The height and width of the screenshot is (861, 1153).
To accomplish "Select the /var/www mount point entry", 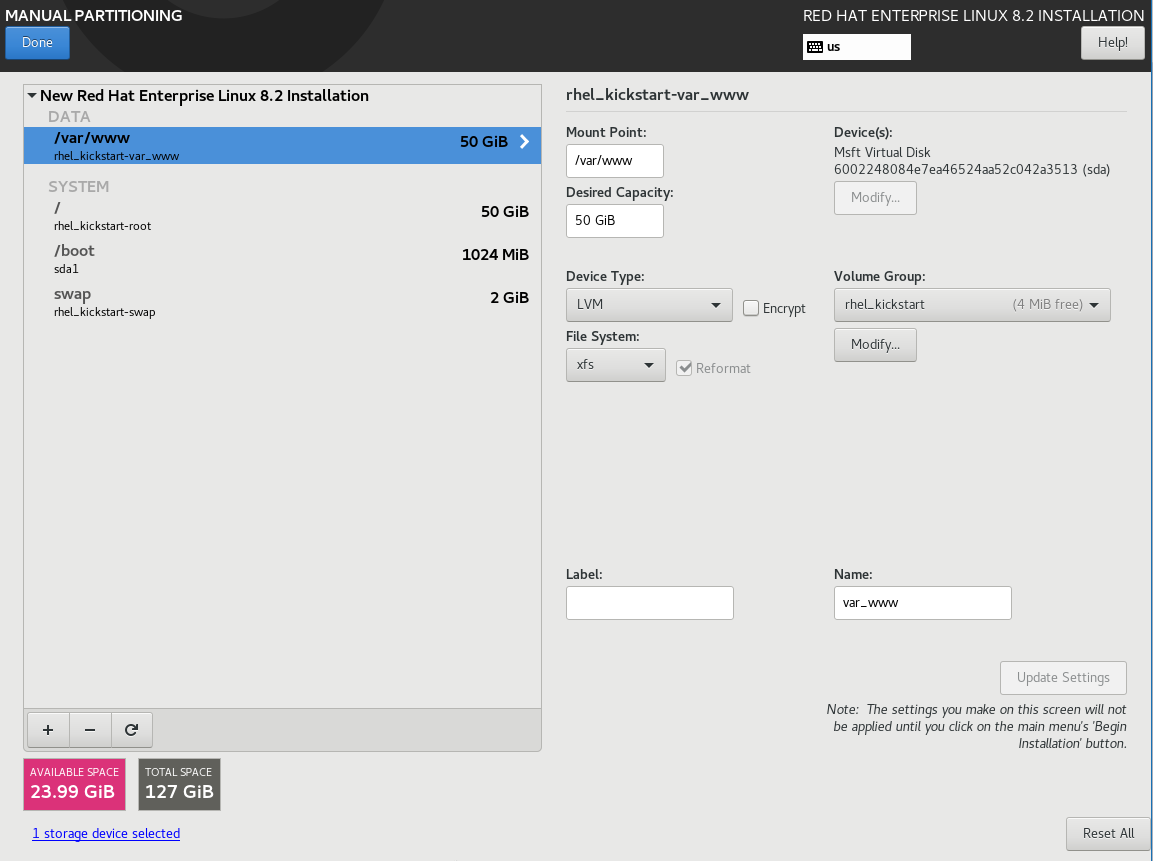I will (x=282, y=146).
